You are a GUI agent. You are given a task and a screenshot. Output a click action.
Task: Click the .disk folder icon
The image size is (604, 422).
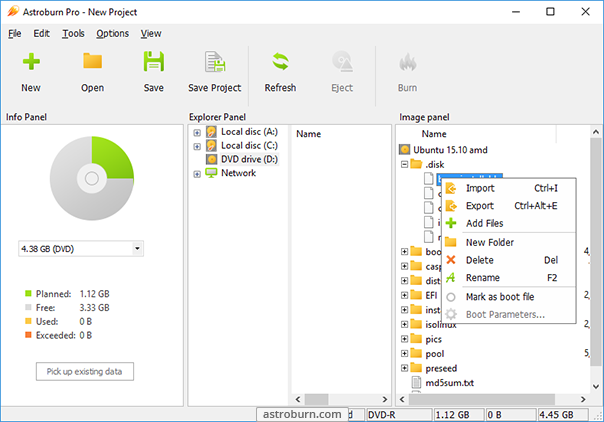tap(416, 164)
